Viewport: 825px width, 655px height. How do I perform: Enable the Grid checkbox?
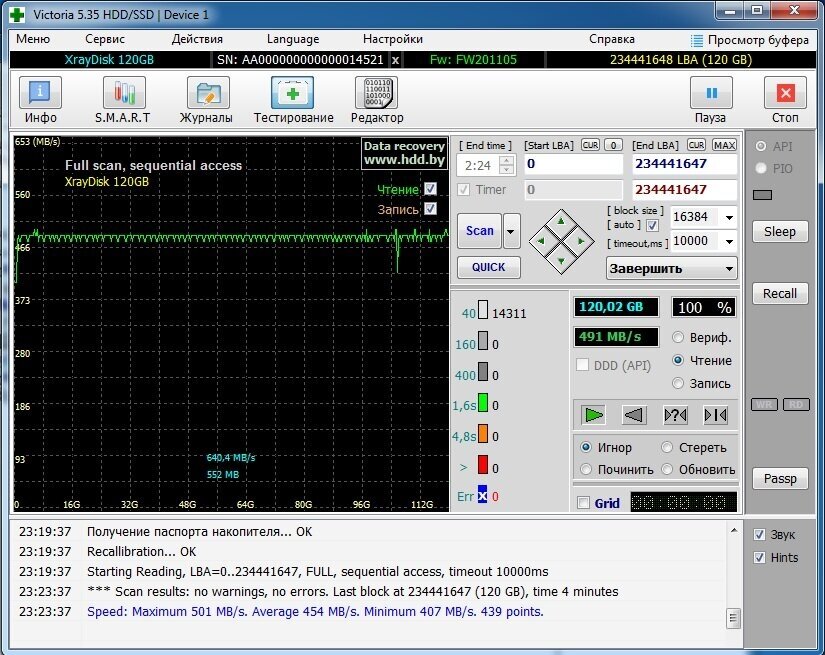point(583,503)
